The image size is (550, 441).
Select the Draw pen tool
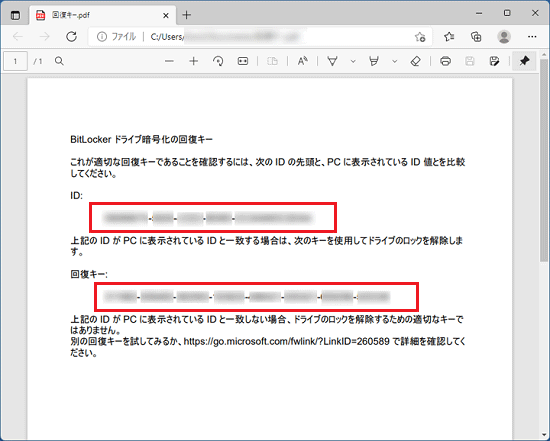332,61
